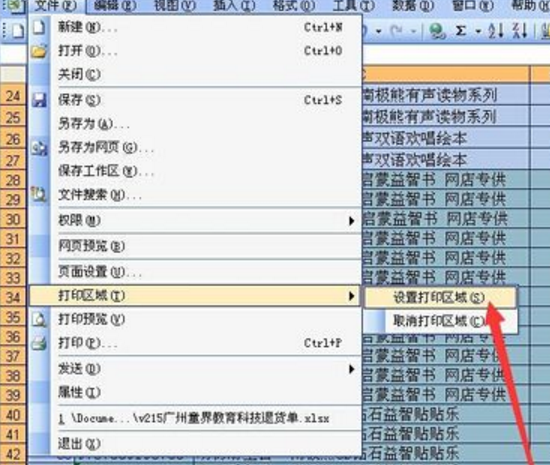Choose 保存 from the file menu

tap(195, 100)
